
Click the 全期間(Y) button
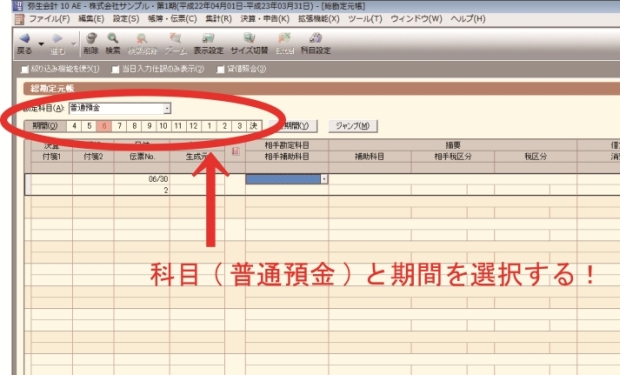(x=293, y=126)
